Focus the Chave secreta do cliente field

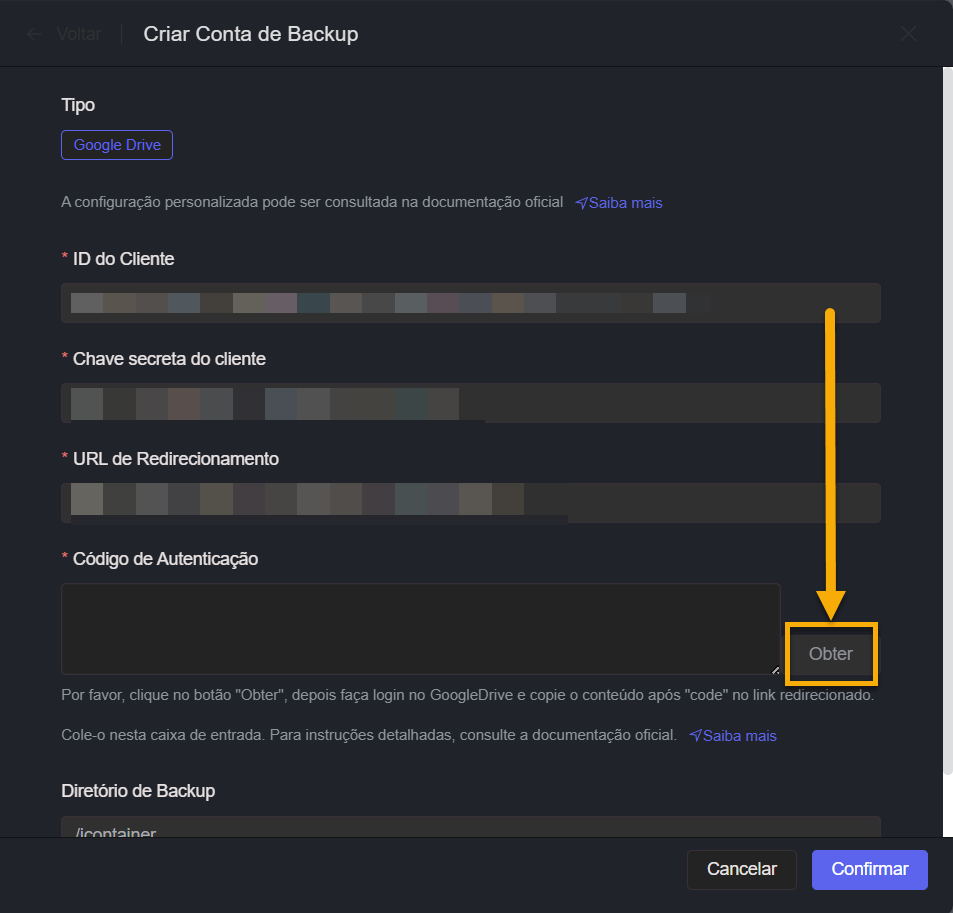pos(470,402)
